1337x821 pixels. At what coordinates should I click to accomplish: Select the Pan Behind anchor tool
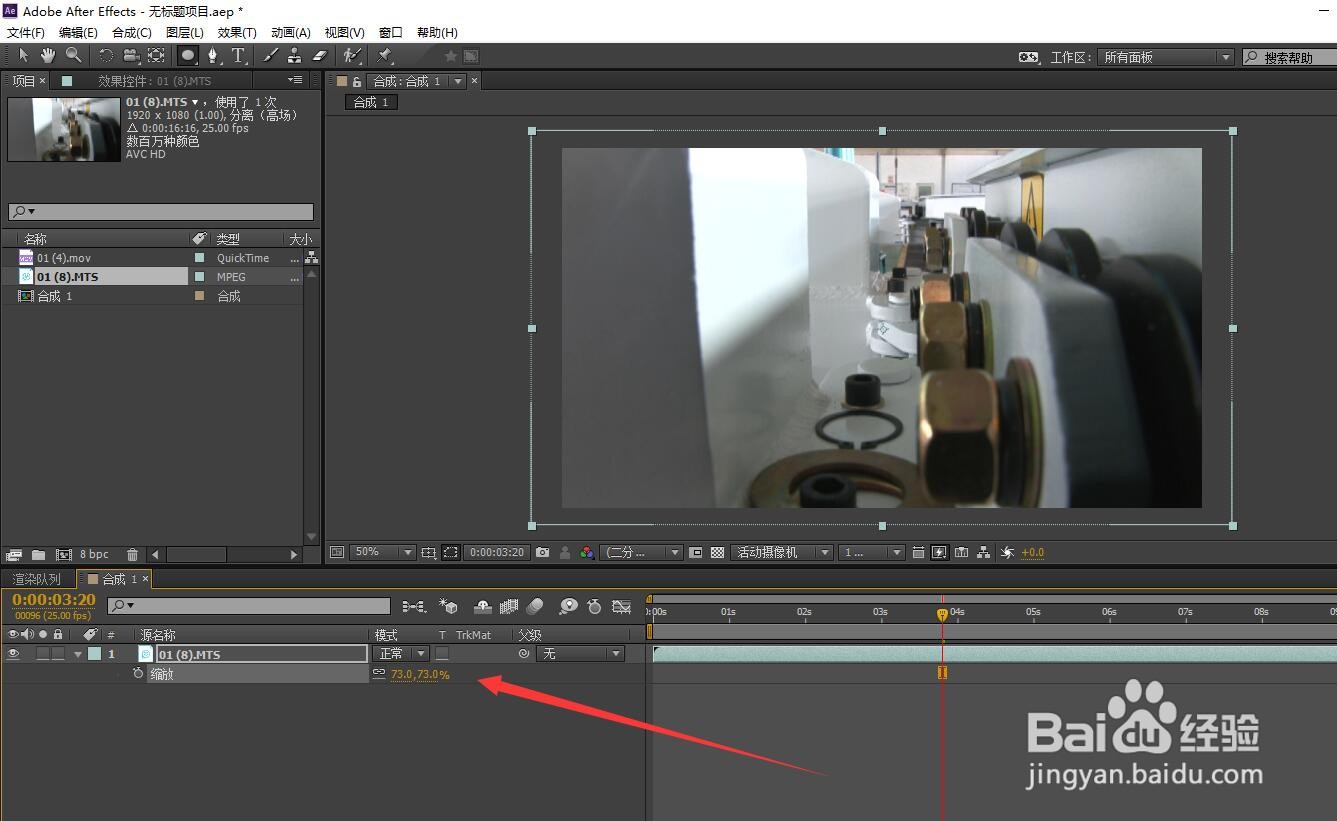(157, 56)
